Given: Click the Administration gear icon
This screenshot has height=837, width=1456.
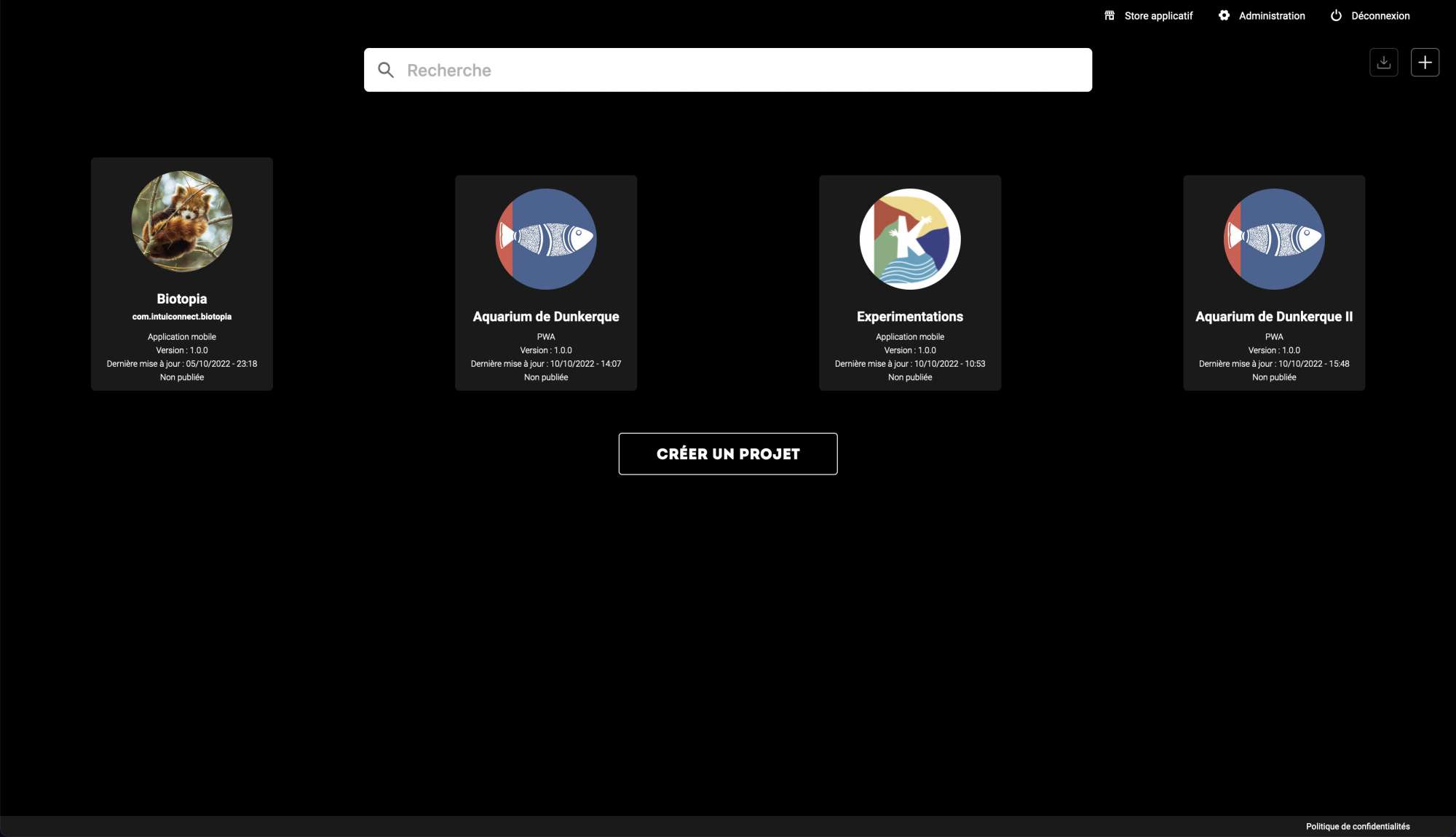Looking at the screenshot, I should [x=1224, y=15].
